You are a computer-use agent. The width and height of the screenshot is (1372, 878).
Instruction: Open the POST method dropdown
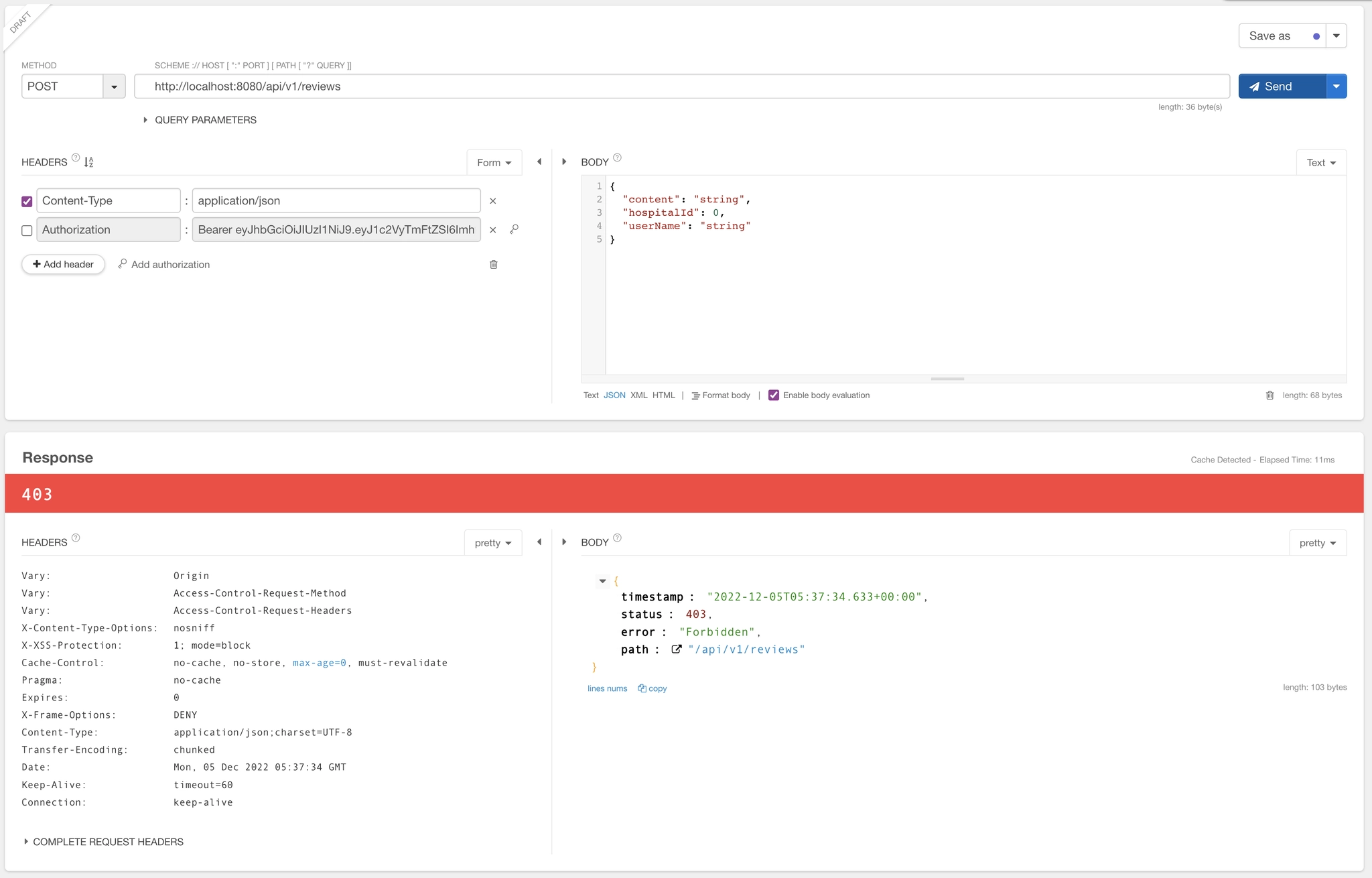coord(114,86)
